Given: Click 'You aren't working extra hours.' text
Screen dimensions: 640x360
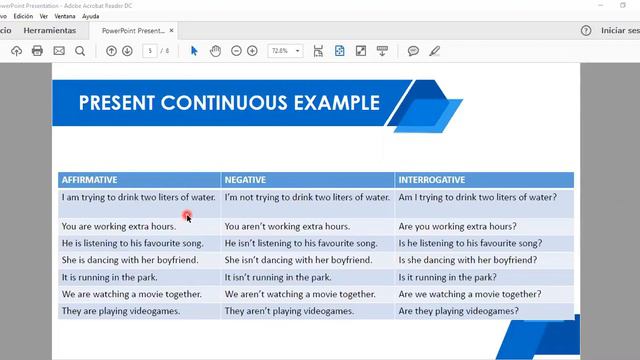Looking at the screenshot, I should click(x=287, y=227).
